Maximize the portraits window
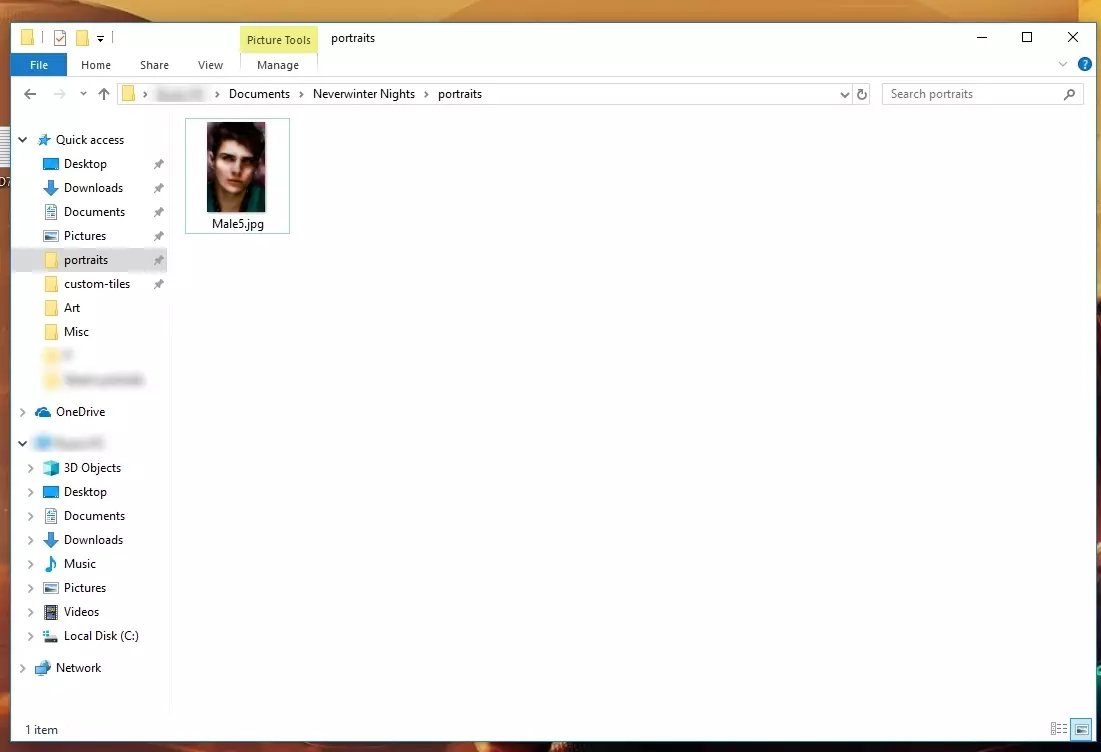1101x752 pixels. pos(1027,37)
